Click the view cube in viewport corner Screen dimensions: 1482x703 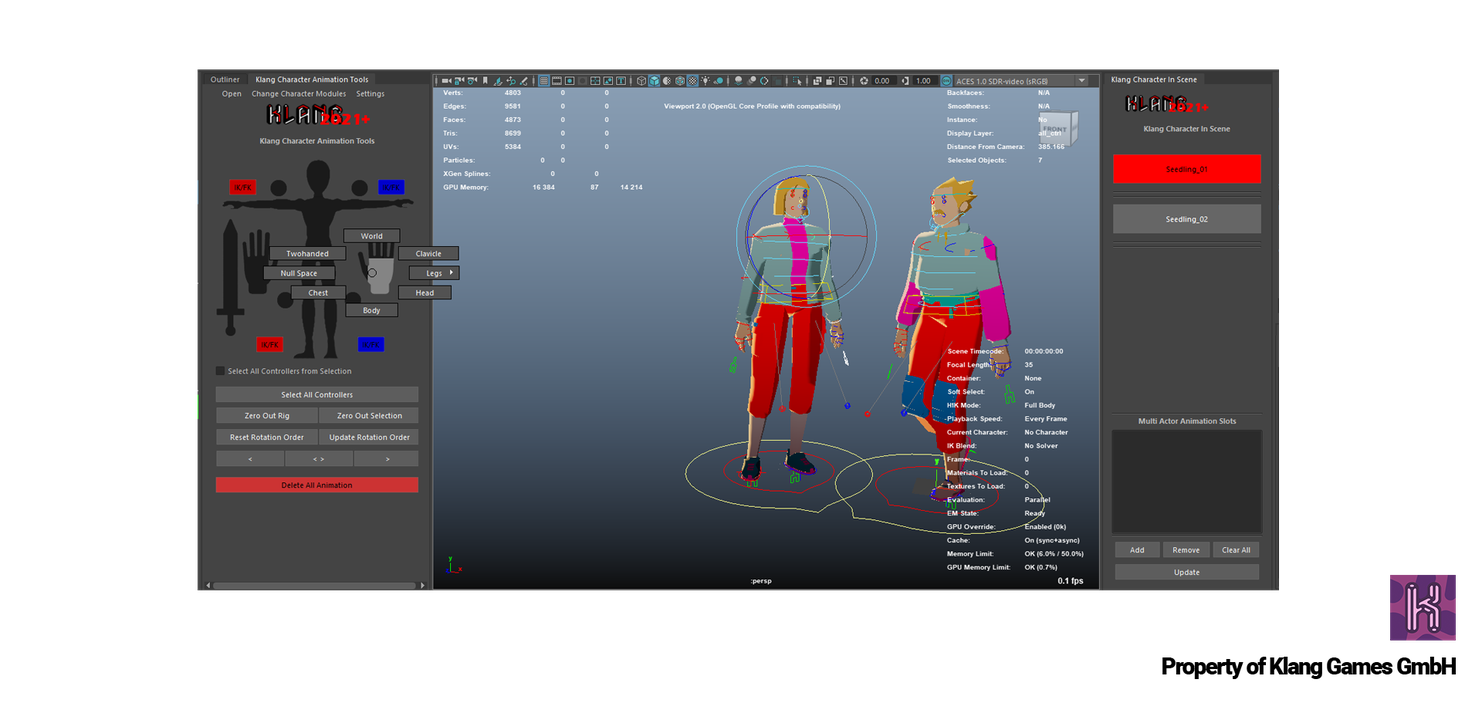[1057, 128]
